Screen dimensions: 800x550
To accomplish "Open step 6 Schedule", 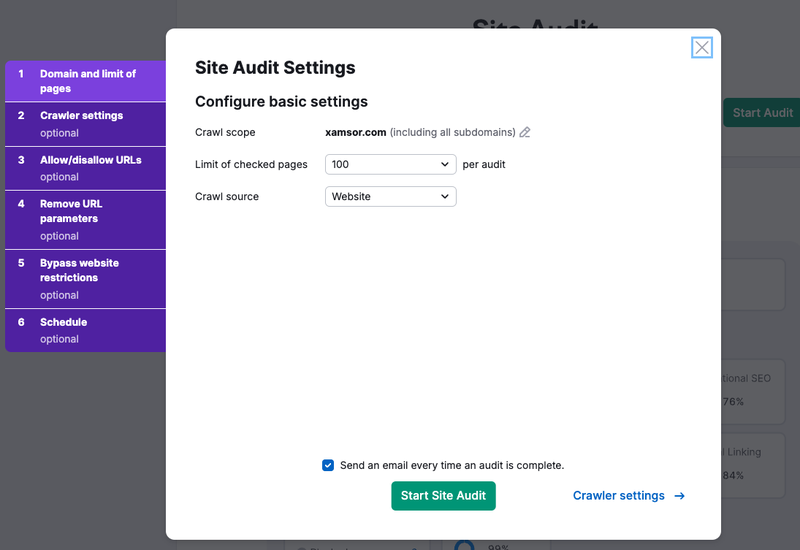I will point(85,330).
